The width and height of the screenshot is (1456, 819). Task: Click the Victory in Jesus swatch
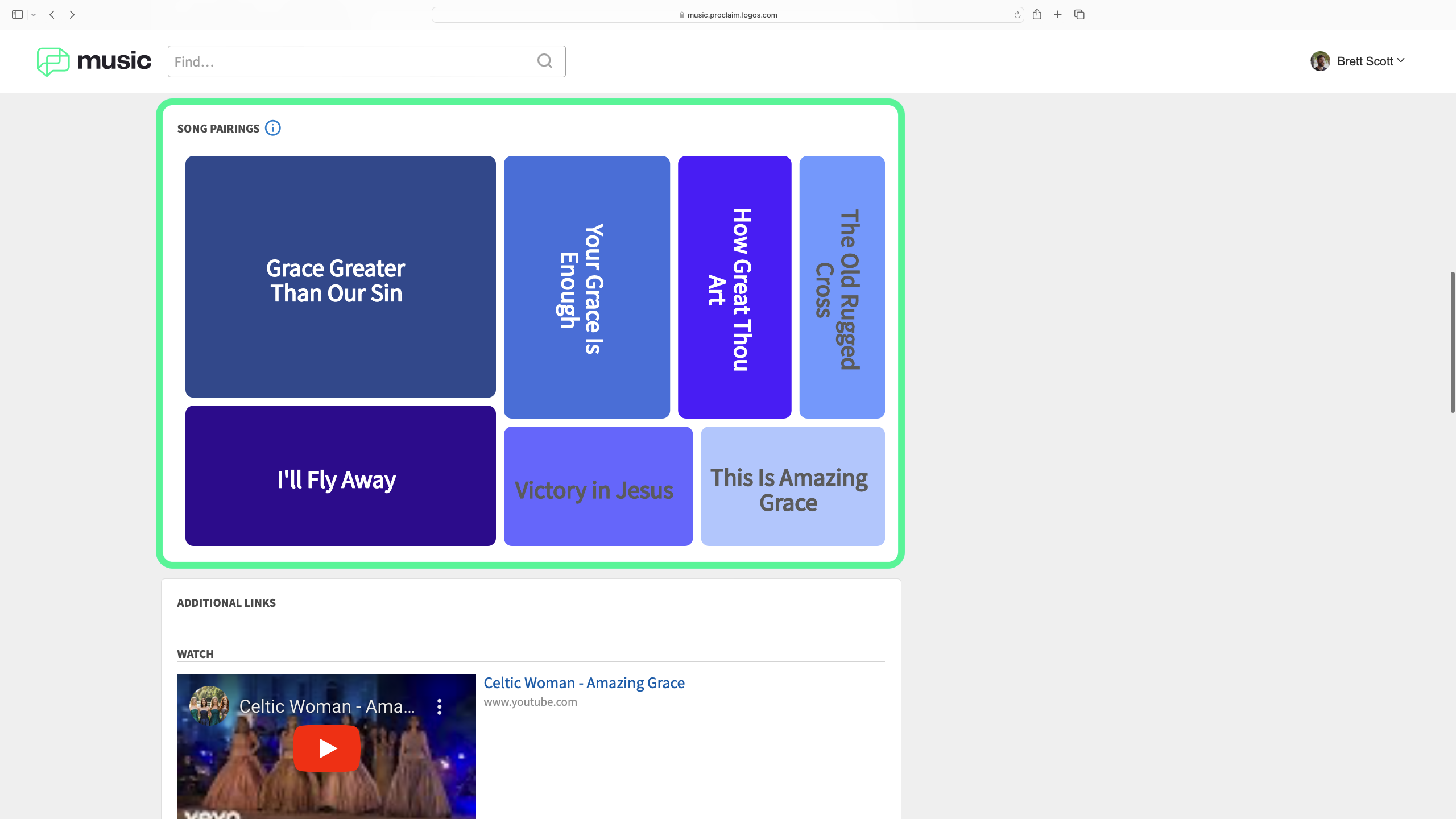pyautogui.click(x=598, y=486)
